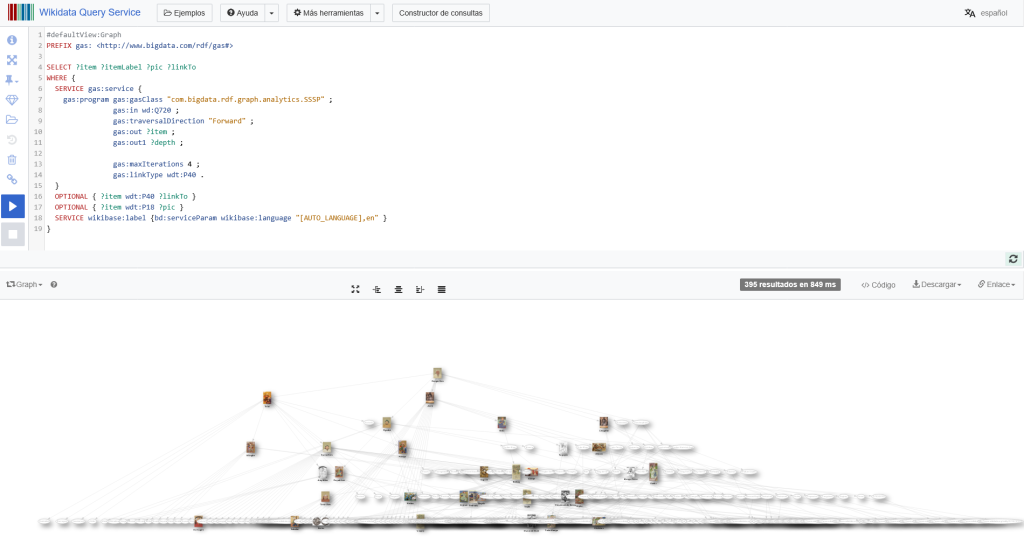Image resolution: width=1024 pixels, height=551 pixels.
Task: Click the stop query square button
Action: coord(12,234)
